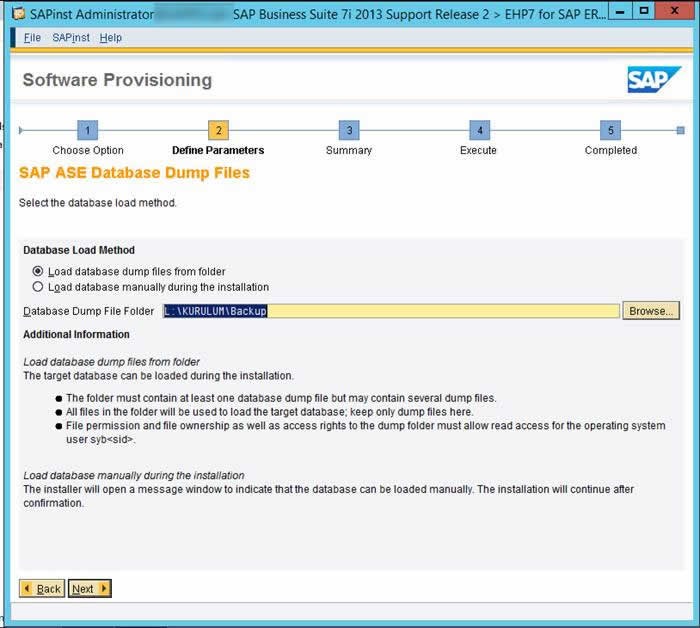Click the SAPinst window title icon
Image resolution: width=700 pixels, height=628 pixels.
pos(19,14)
